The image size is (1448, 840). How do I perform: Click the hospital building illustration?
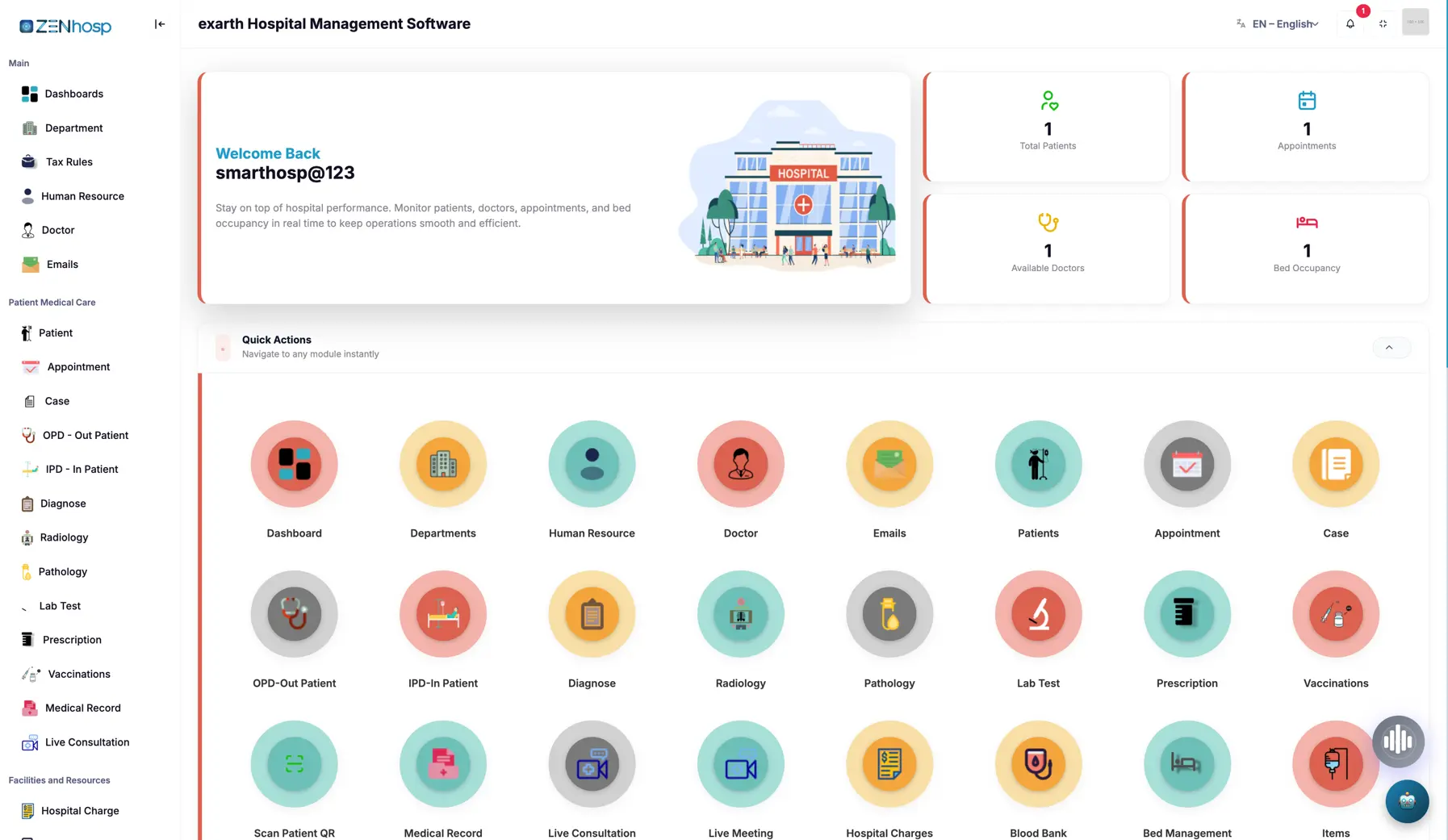(788, 185)
